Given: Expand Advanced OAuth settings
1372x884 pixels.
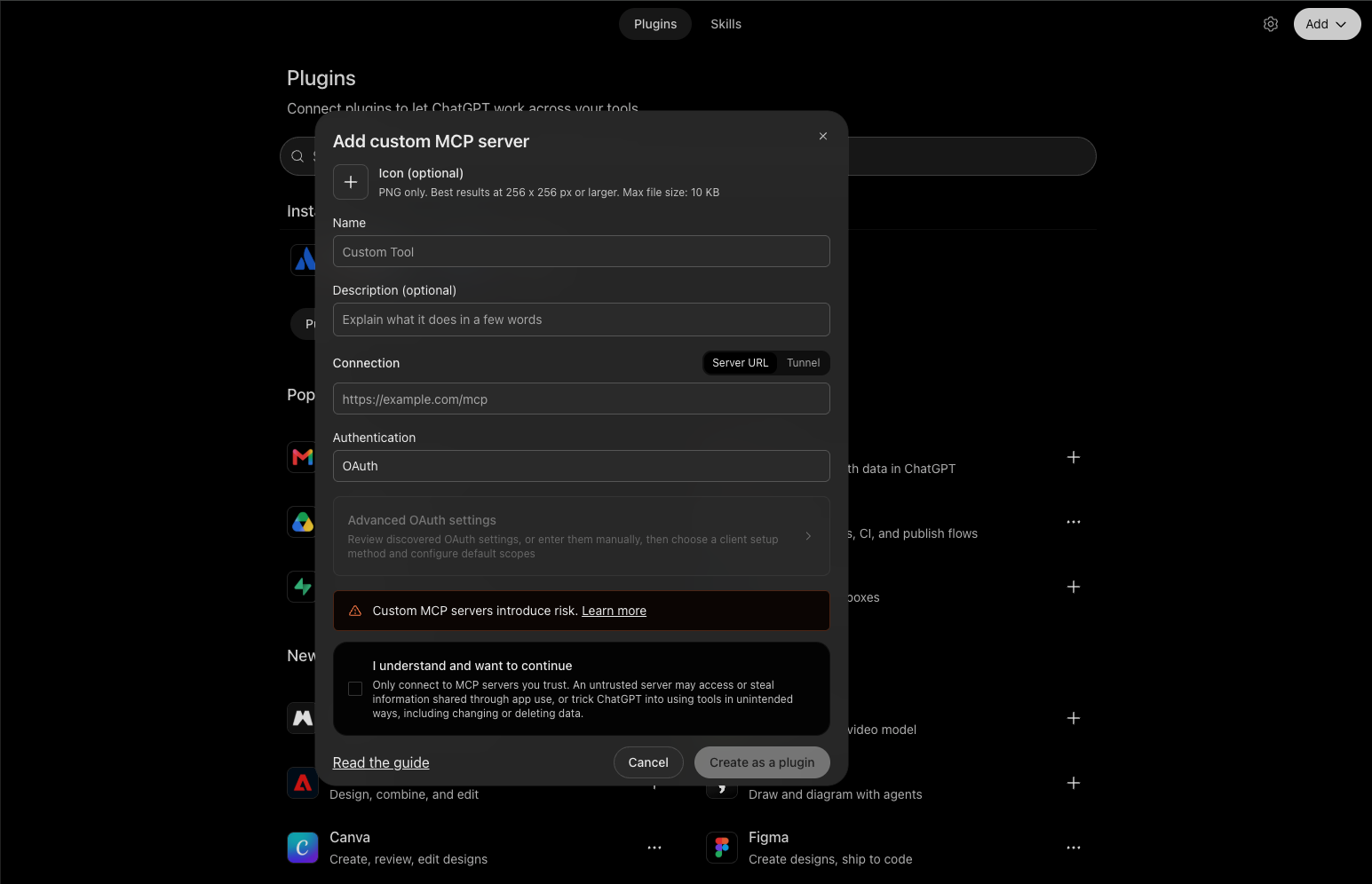Looking at the screenshot, I should click(582, 536).
